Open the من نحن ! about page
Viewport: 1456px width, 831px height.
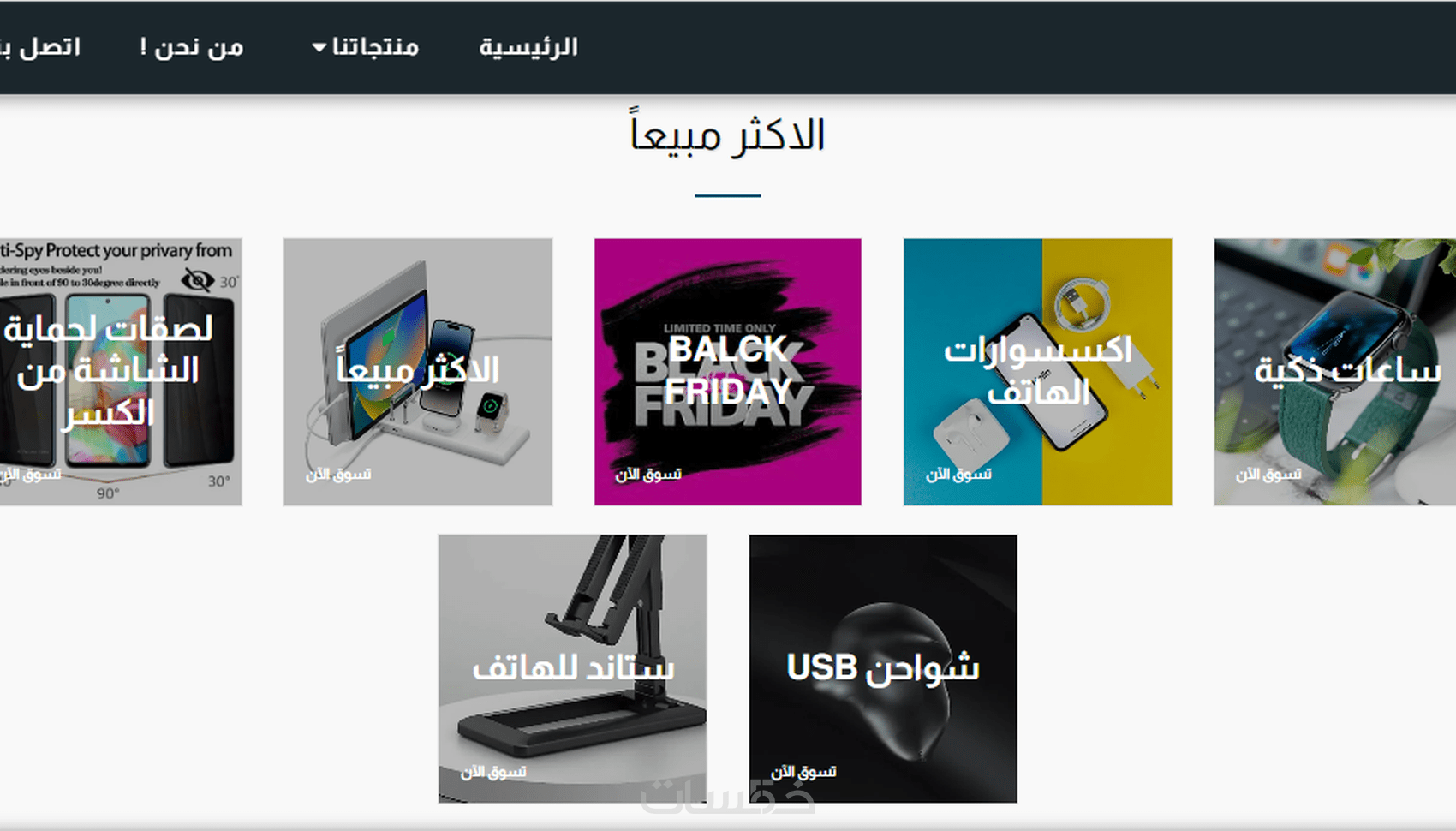pyautogui.click(x=192, y=47)
